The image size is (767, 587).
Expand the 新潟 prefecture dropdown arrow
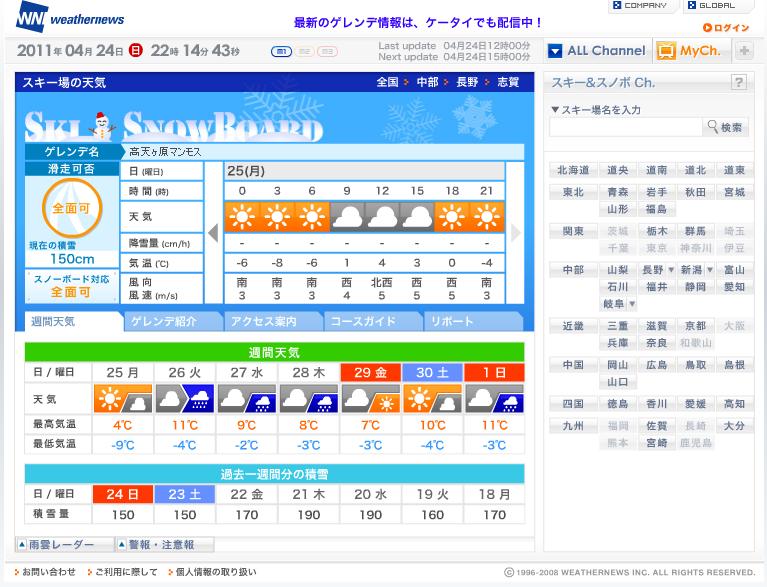710,270
